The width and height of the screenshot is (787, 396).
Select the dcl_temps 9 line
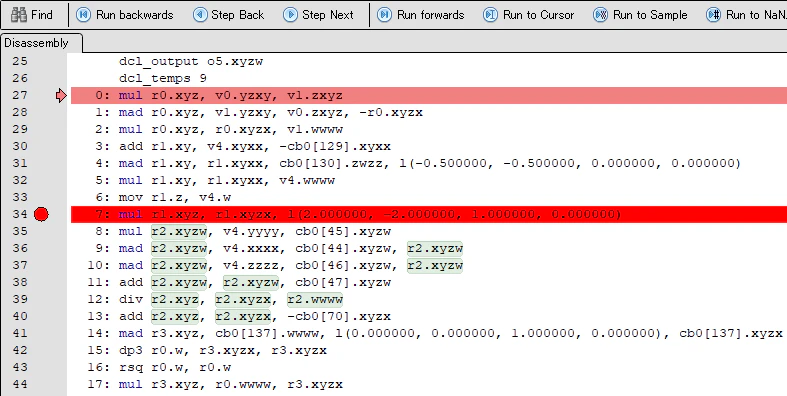[x=163, y=78]
